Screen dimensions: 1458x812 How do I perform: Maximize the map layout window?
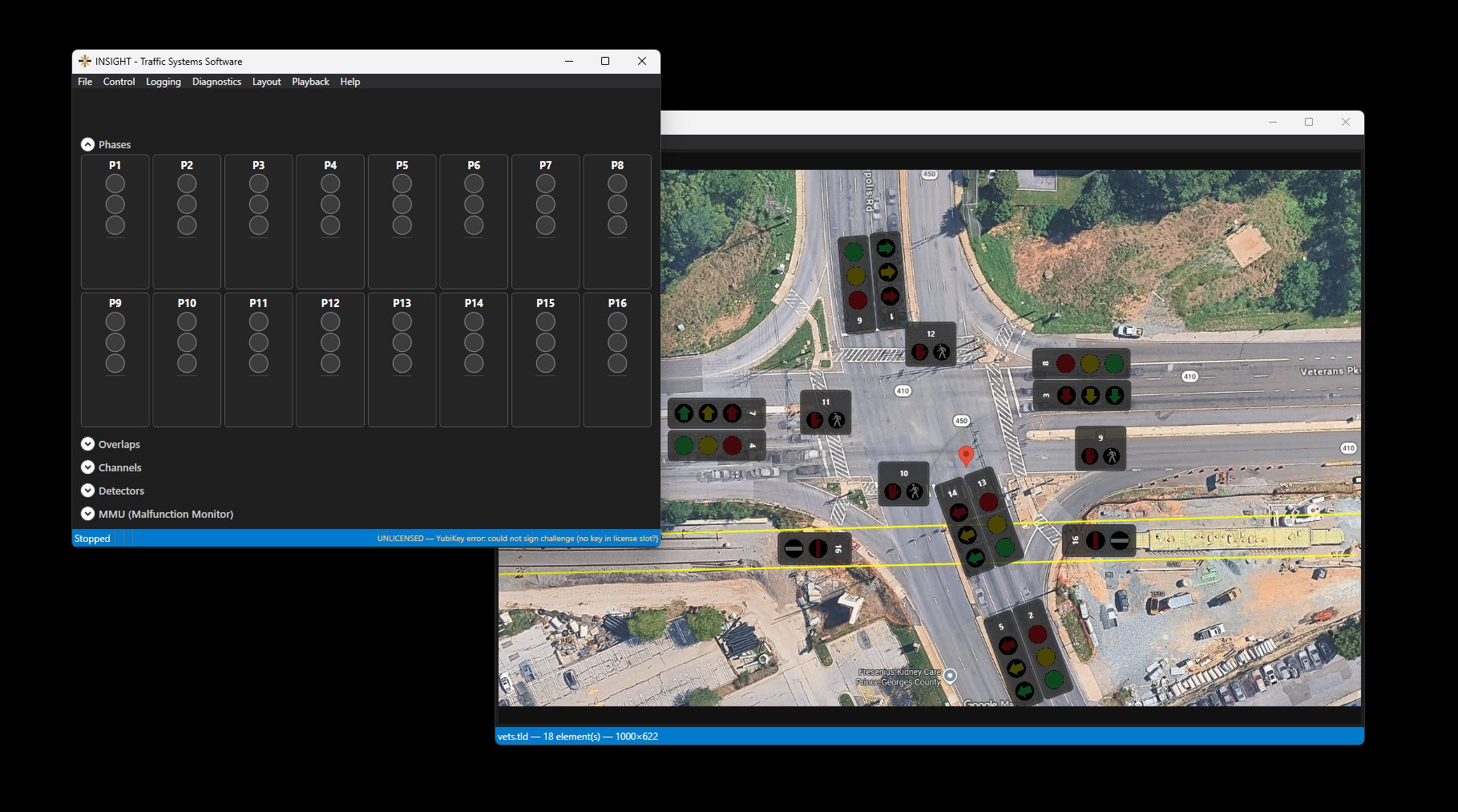click(1309, 122)
